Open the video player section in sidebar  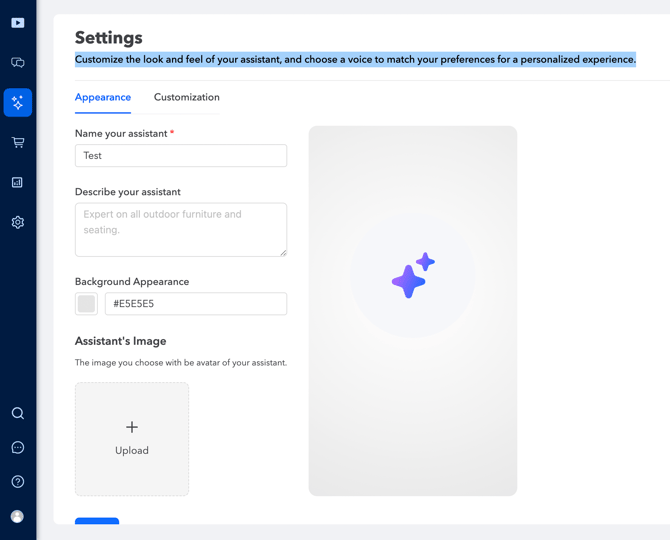[x=18, y=22]
